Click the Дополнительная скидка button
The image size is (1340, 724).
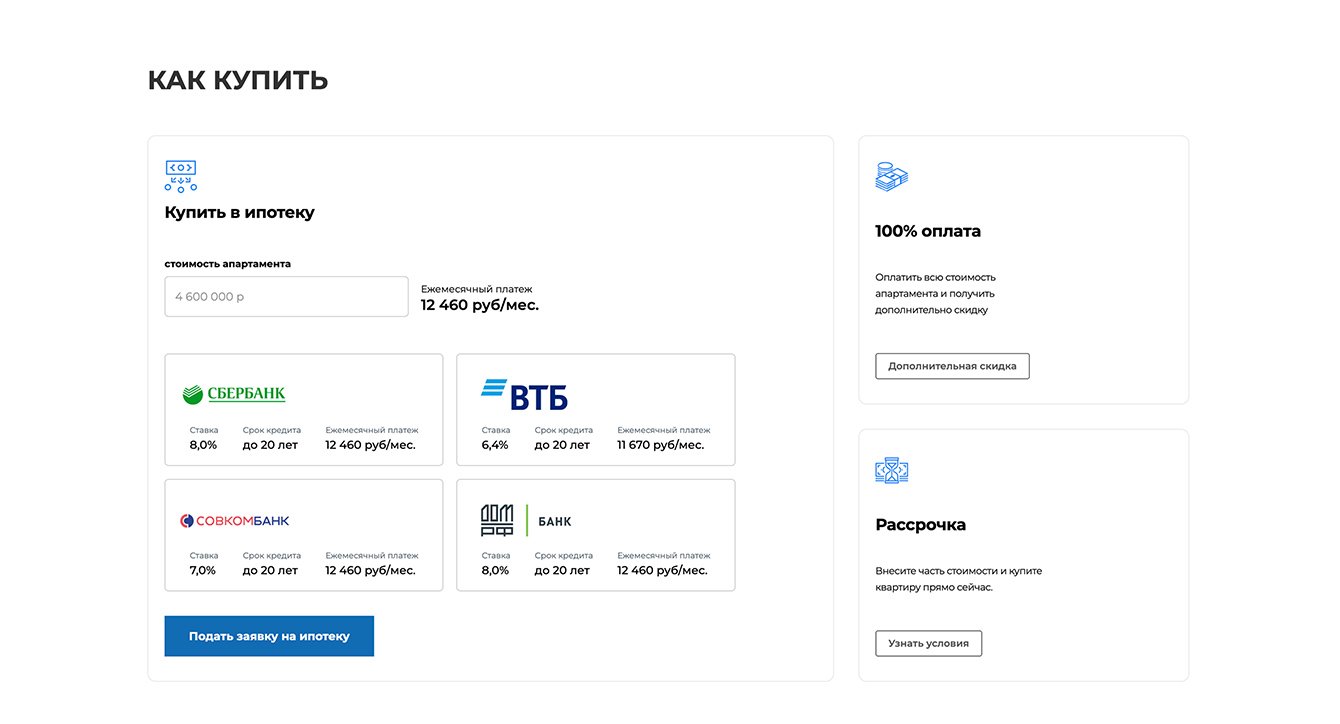click(x=952, y=366)
